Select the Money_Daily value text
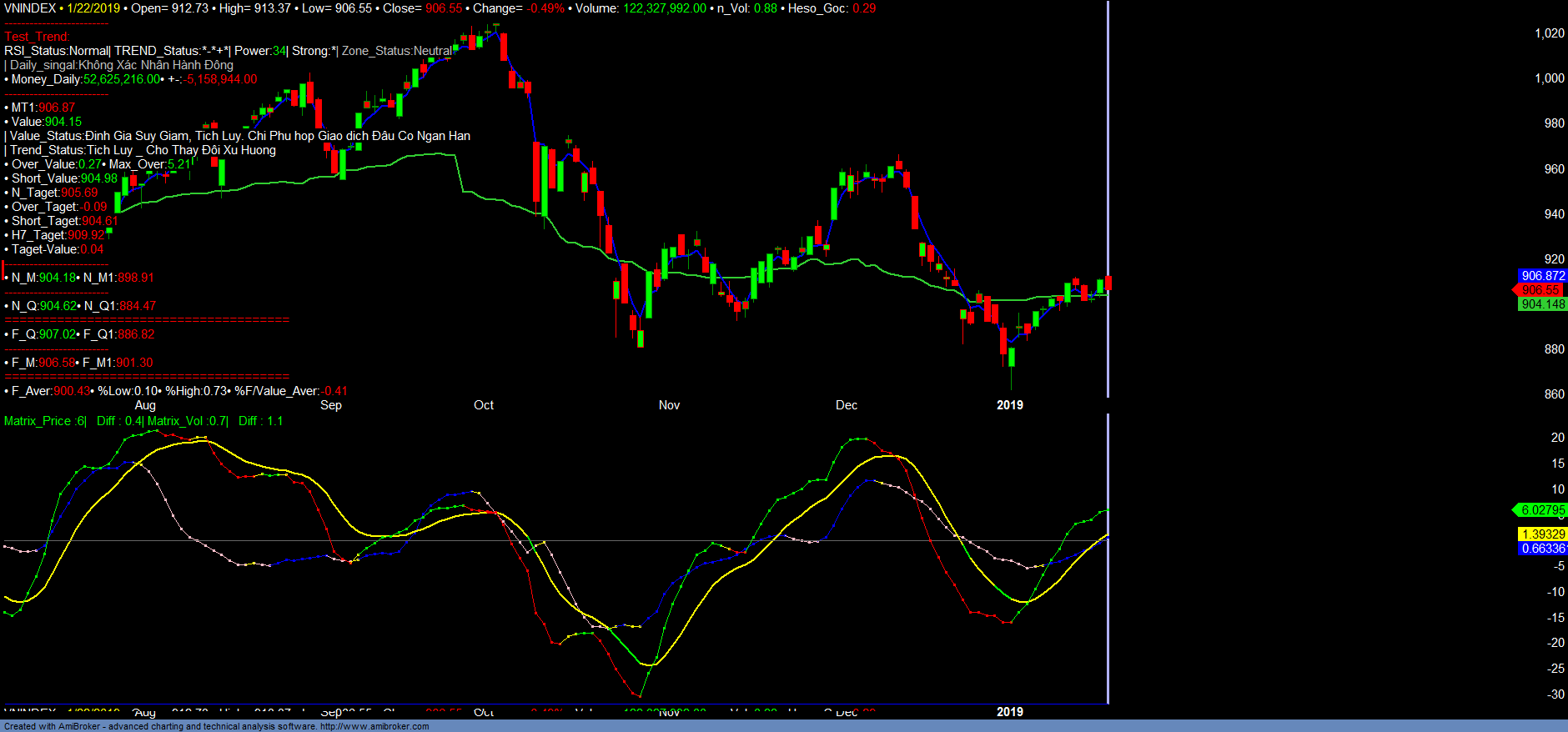 coord(122,79)
